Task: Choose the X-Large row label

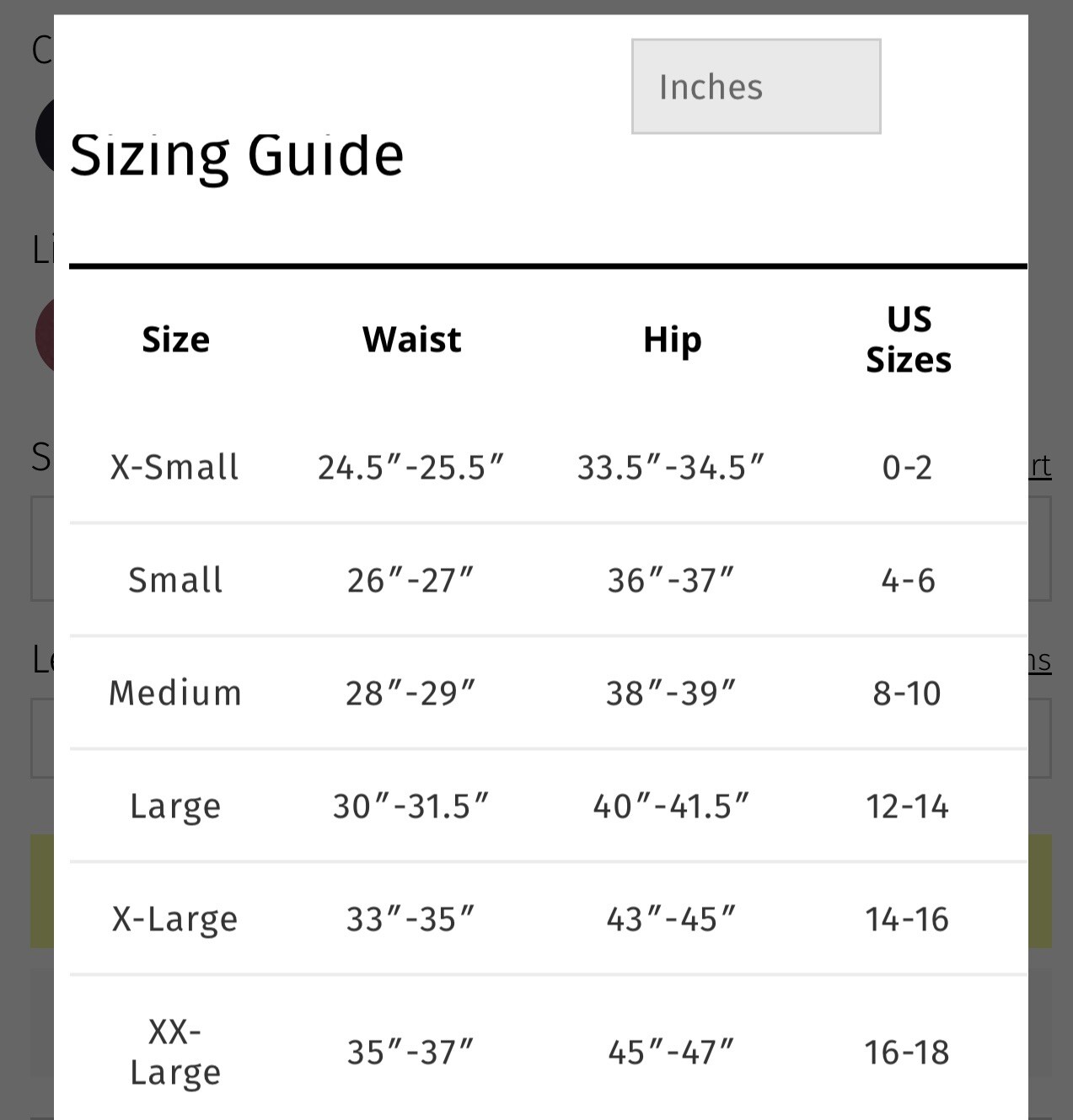Action: coord(174,920)
